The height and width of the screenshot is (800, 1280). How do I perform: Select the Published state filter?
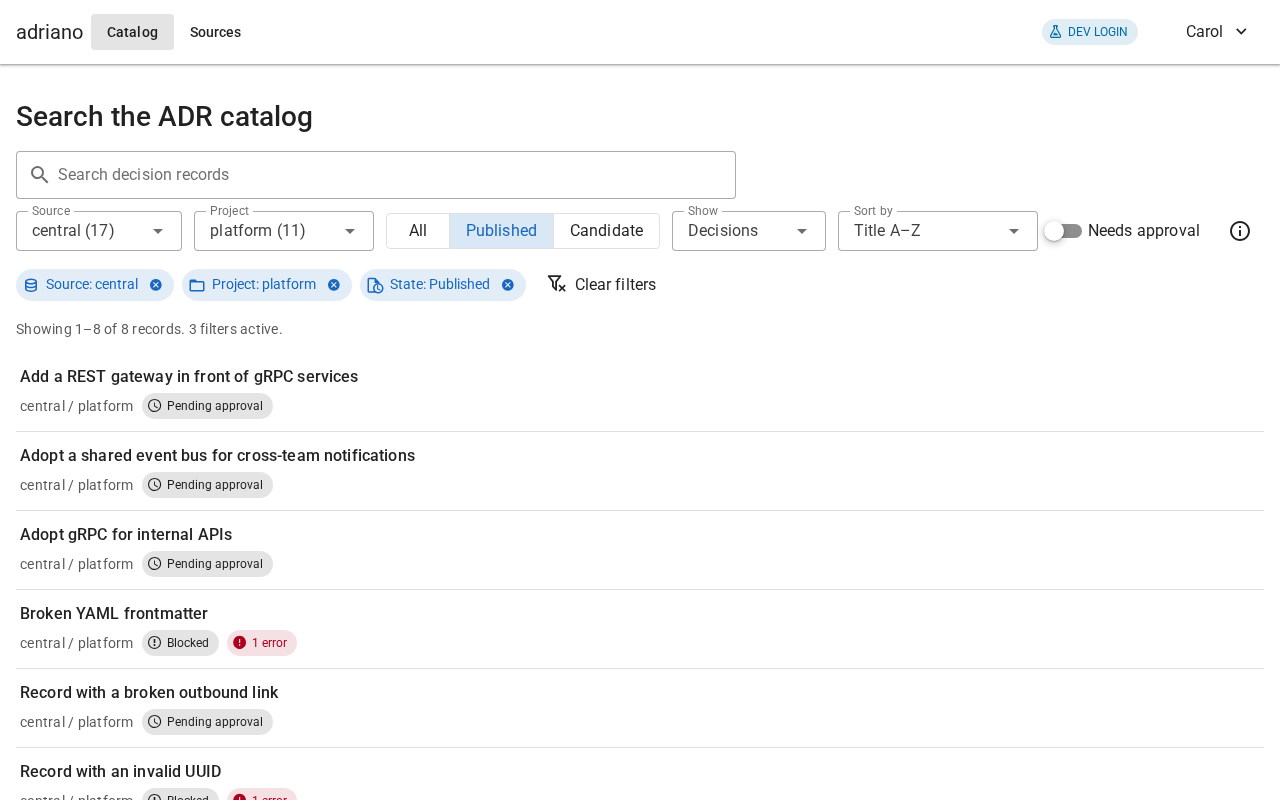click(501, 231)
